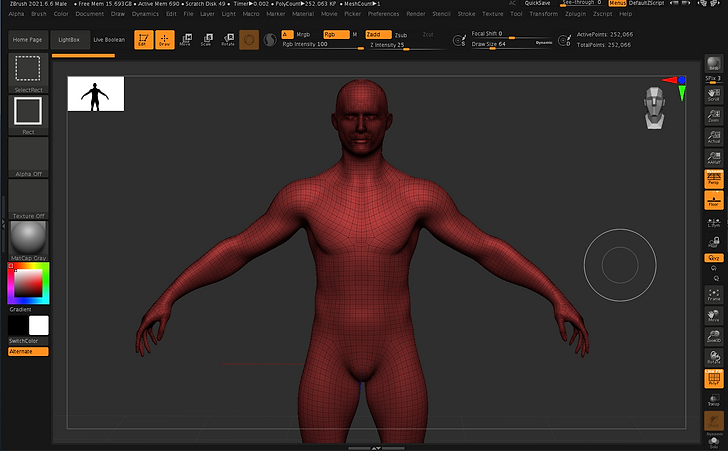Image resolution: width=728 pixels, height=451 pixels.
Task: Toggle Draw mode button
Action: (165, 39)
